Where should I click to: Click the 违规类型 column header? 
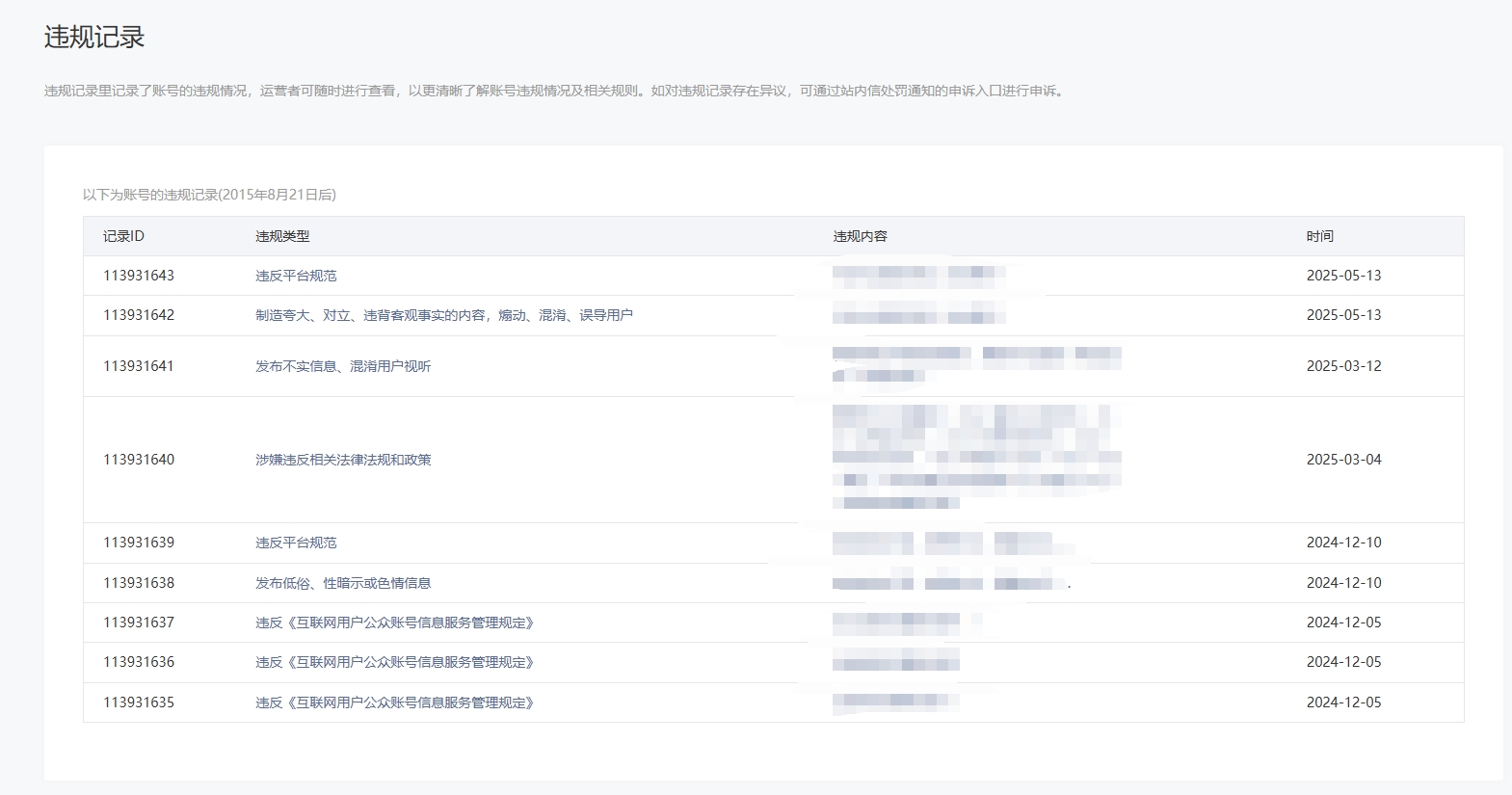[x=282, y=236]
